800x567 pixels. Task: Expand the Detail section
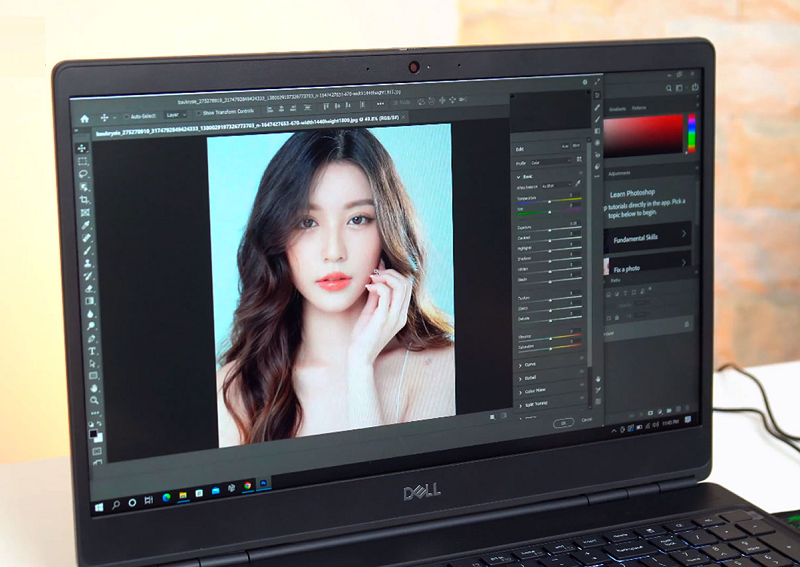(x=530, y=377)
